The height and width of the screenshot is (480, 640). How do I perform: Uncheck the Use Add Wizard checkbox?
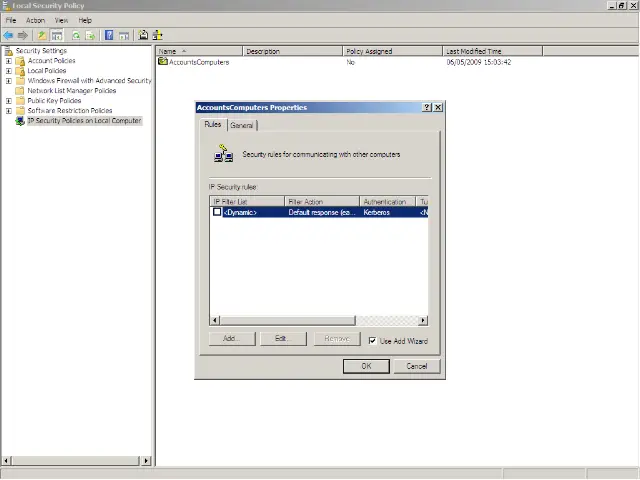373,341
